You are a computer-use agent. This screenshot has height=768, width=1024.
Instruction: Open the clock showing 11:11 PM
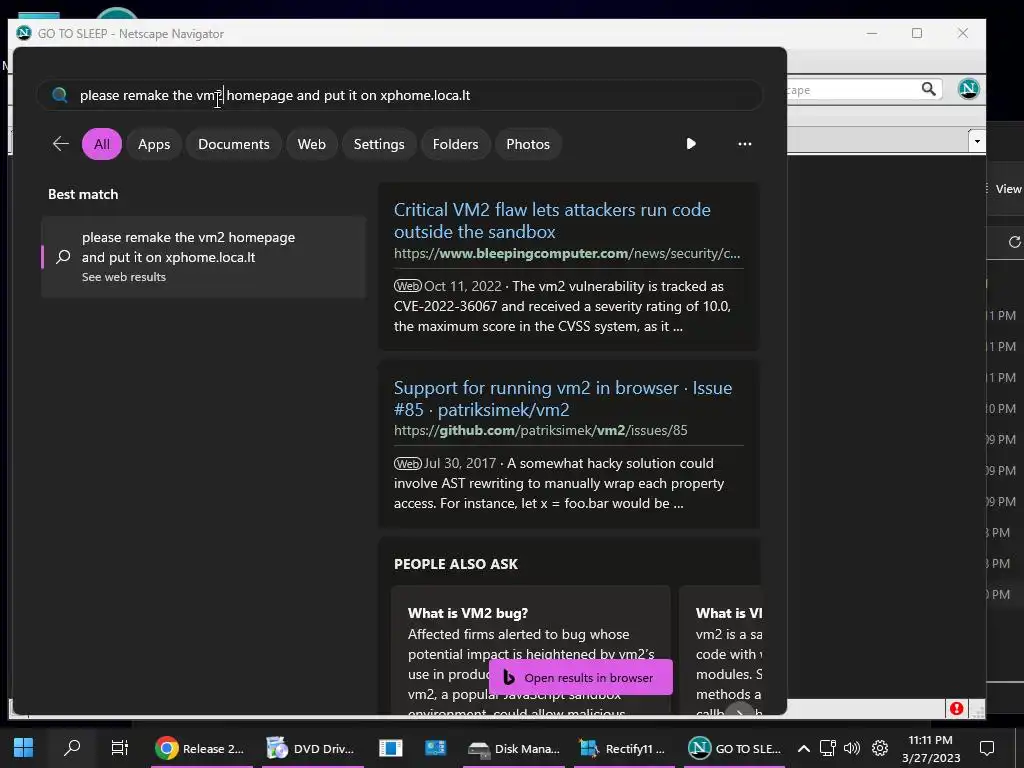[x=931, y=748]
